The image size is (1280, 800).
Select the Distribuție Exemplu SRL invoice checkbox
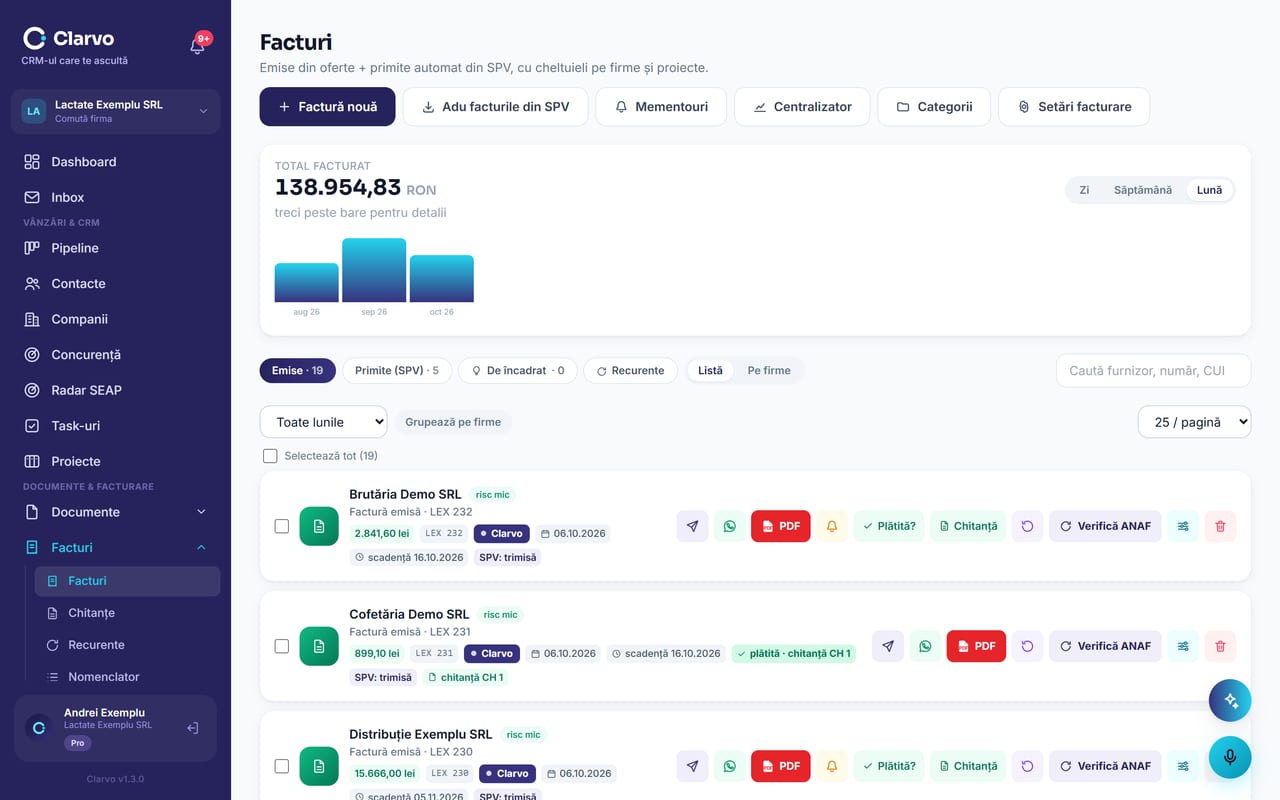[282, 766]
